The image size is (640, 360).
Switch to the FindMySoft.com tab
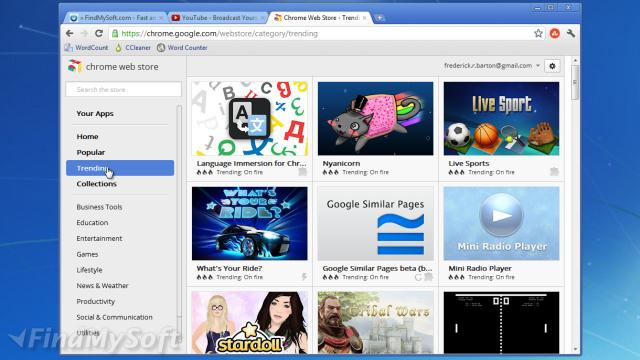click(115, 18)
